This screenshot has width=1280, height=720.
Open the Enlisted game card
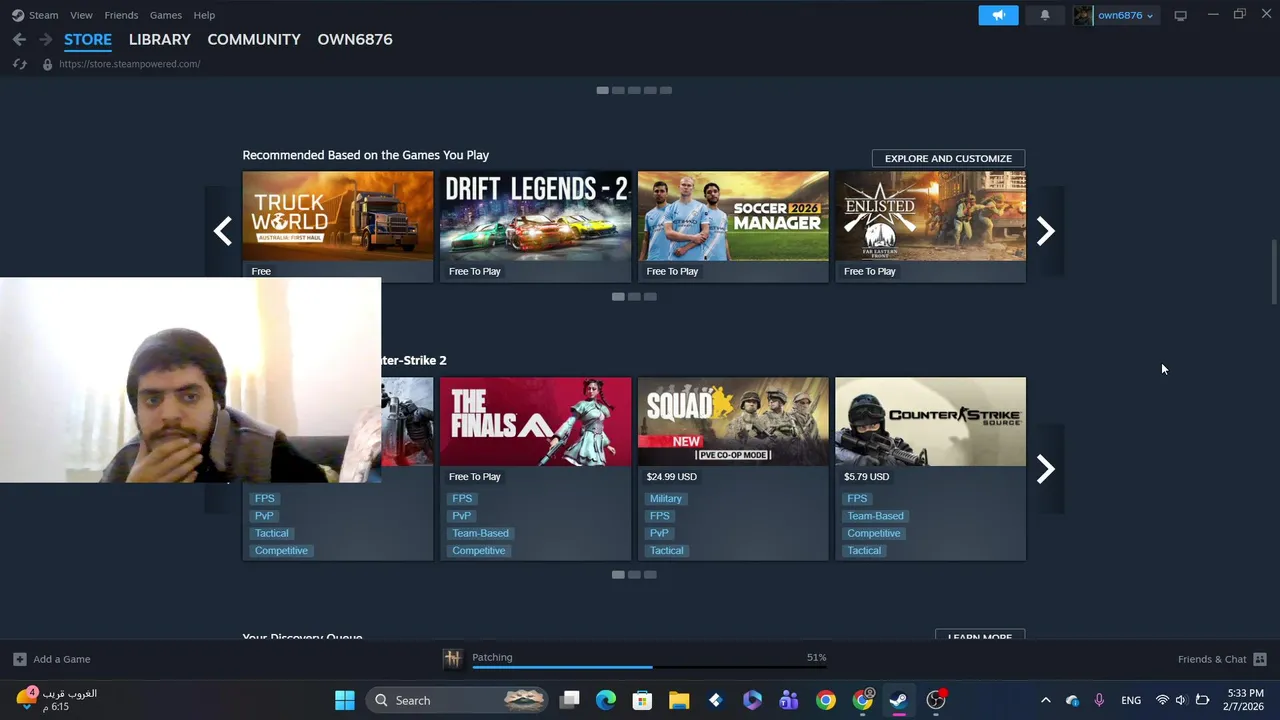pos(930,226)
